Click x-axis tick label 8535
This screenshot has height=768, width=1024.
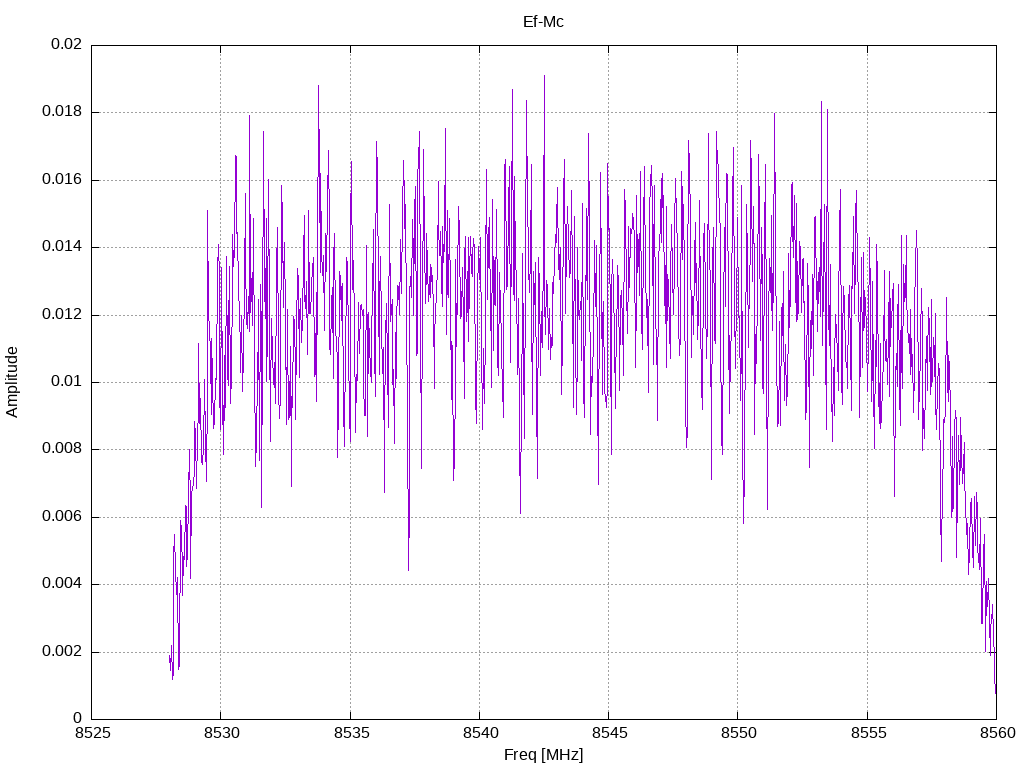(x=351, y=733)
